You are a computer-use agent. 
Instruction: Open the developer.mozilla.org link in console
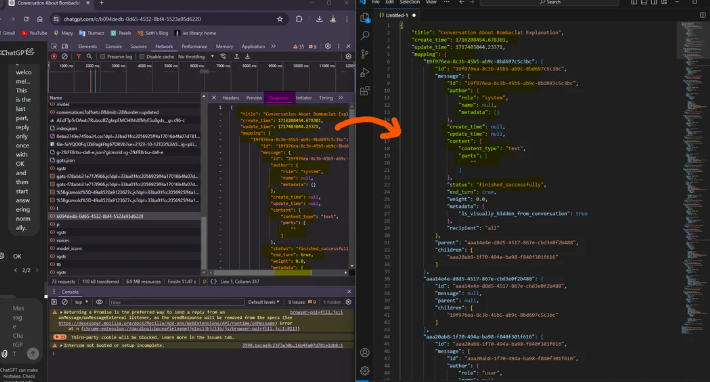pos(167,324)
